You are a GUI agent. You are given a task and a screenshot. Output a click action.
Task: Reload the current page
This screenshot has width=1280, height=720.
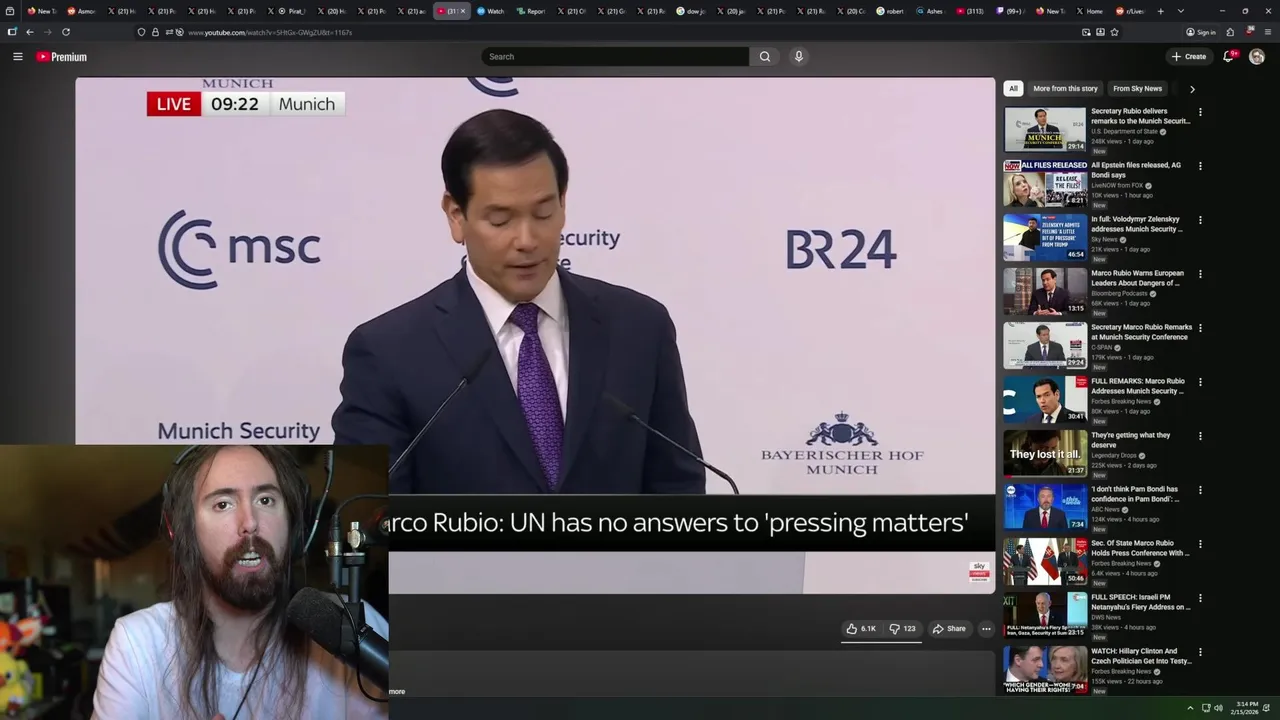click(x=66, y=32)
